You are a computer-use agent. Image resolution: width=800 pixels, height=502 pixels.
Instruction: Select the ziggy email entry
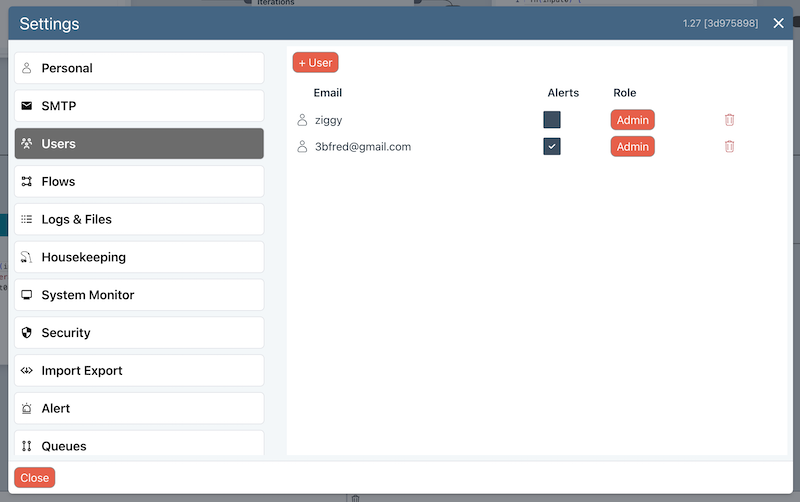(328, 120)
